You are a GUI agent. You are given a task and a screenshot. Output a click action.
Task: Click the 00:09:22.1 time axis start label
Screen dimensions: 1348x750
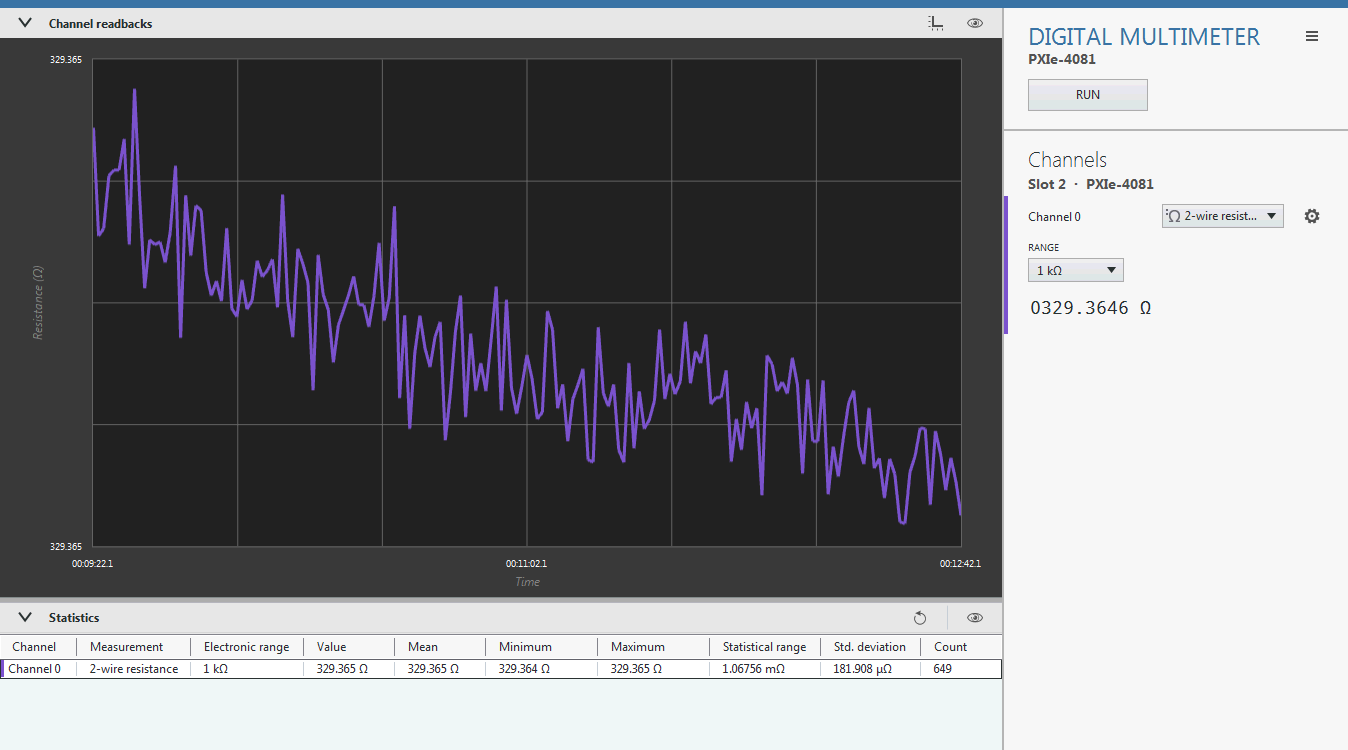92,563
